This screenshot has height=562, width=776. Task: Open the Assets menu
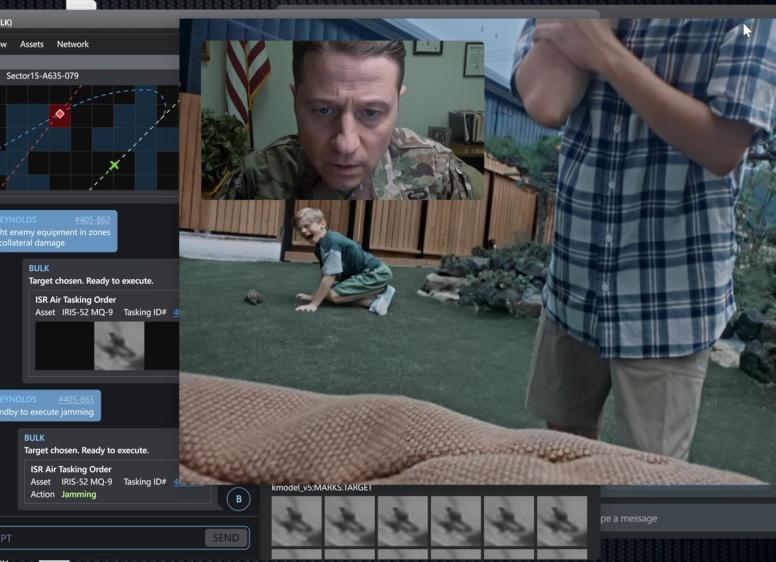coord(32,45)
